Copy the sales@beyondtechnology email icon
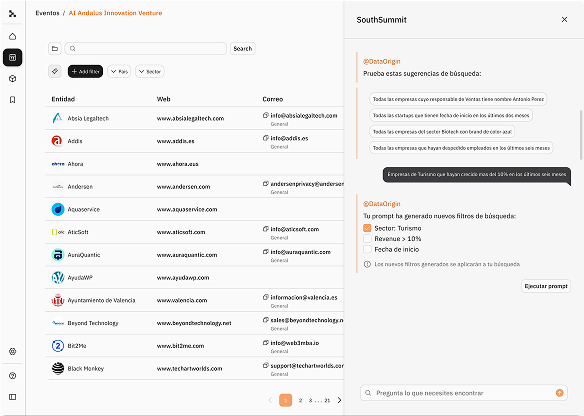 pos(266,320)
